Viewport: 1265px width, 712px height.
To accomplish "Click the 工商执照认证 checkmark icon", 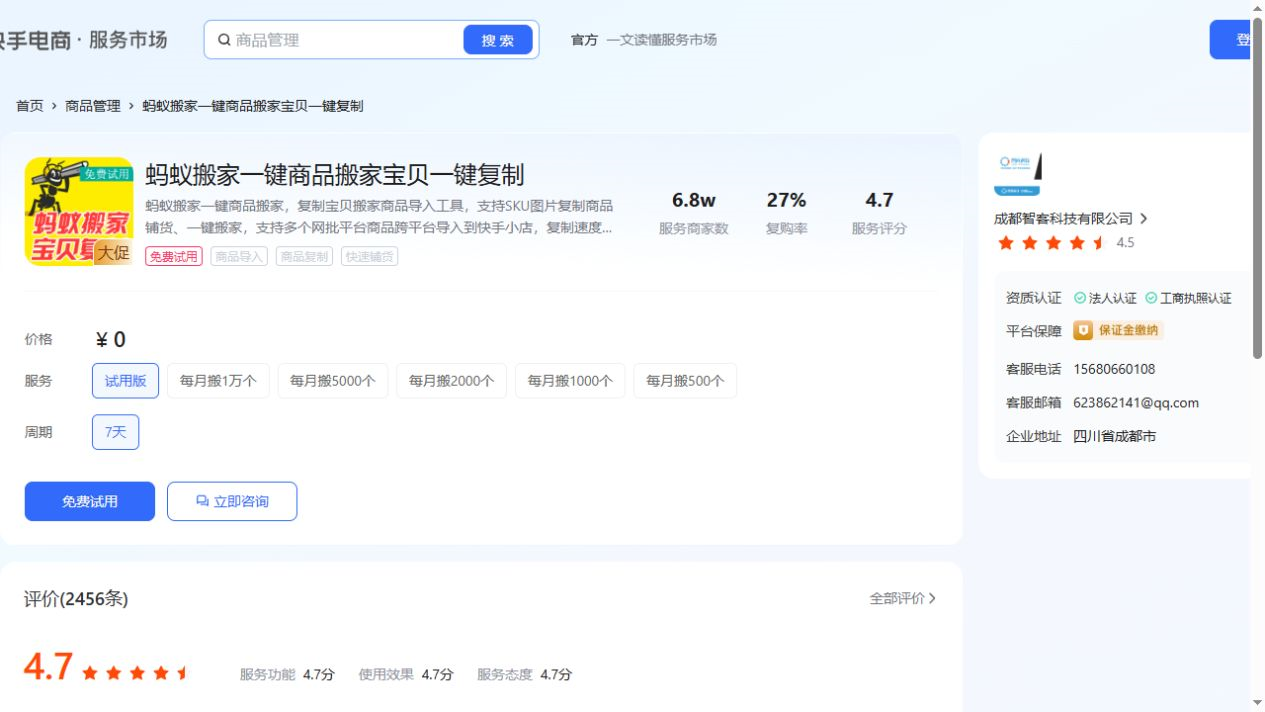I will point(1151,298).
